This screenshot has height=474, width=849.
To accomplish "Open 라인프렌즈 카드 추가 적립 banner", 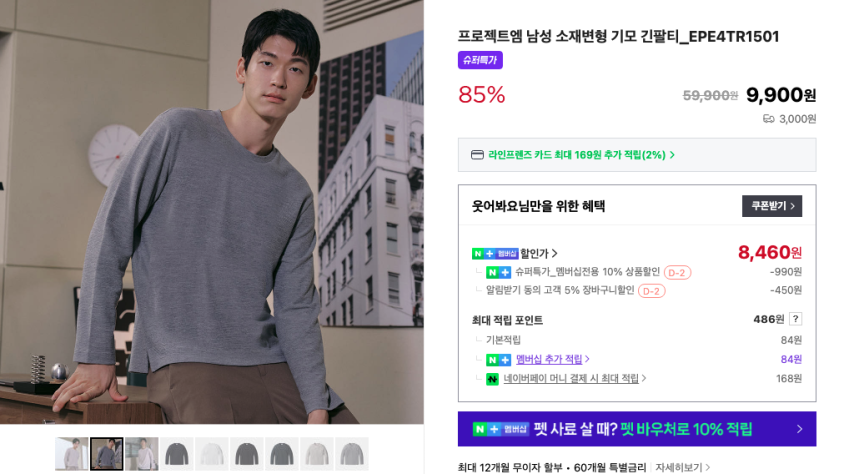I will point(637,155).
